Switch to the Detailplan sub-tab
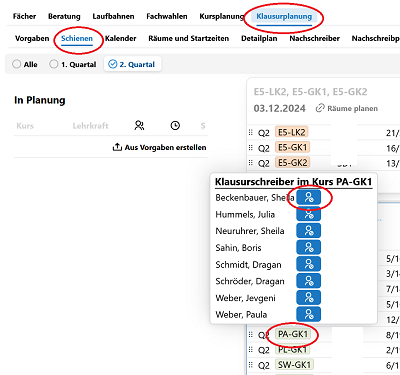400x375 pixels. 259,38
